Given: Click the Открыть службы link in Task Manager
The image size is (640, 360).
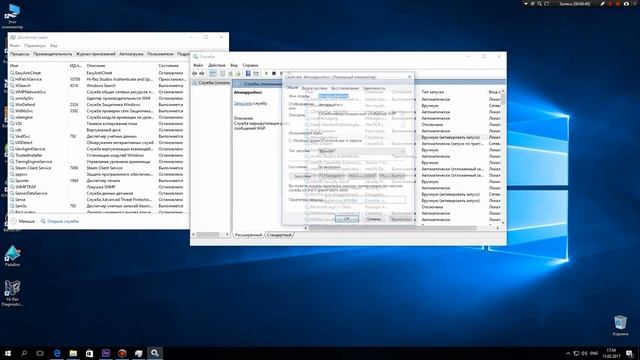Looking at the screenshot, I should click(60, 221).
